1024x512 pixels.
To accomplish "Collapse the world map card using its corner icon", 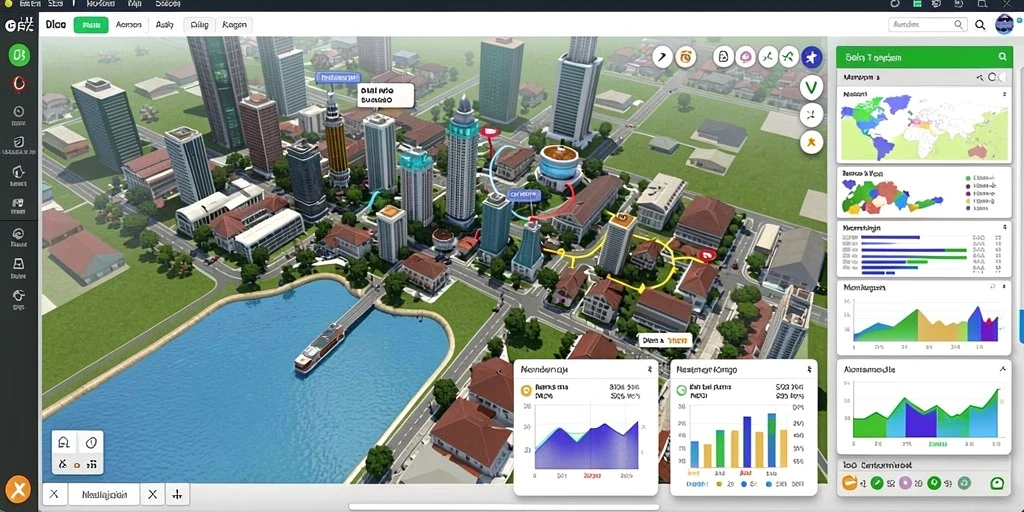I will click(x=1004, y=95).
